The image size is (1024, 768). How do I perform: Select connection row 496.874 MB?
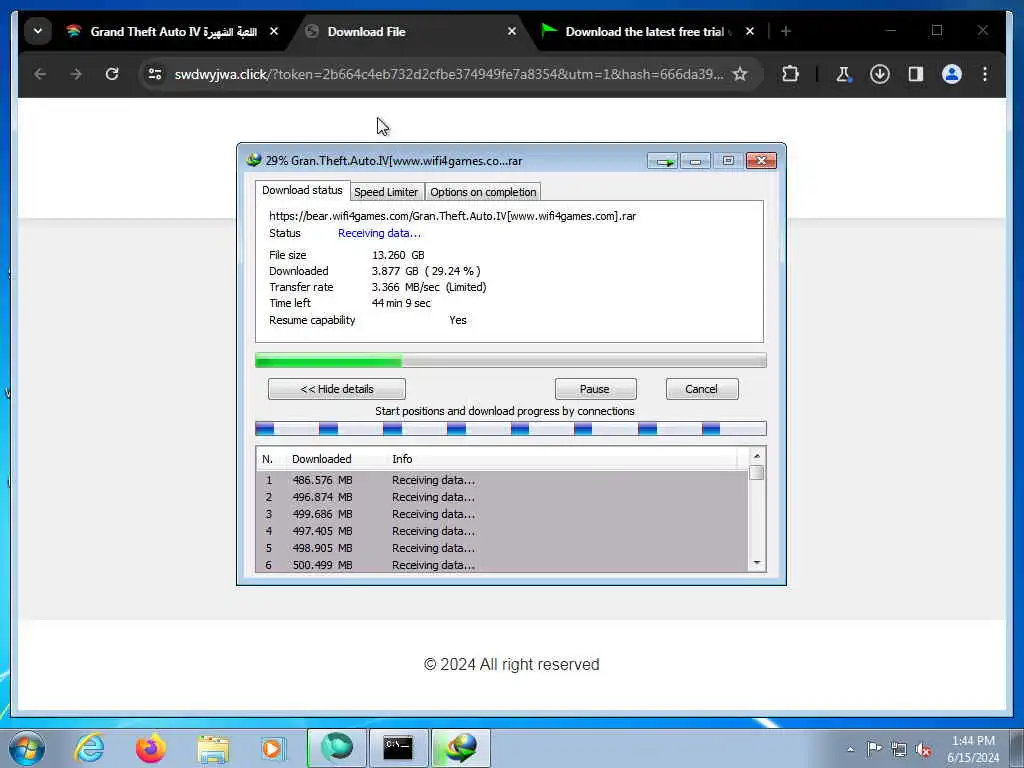502,497
